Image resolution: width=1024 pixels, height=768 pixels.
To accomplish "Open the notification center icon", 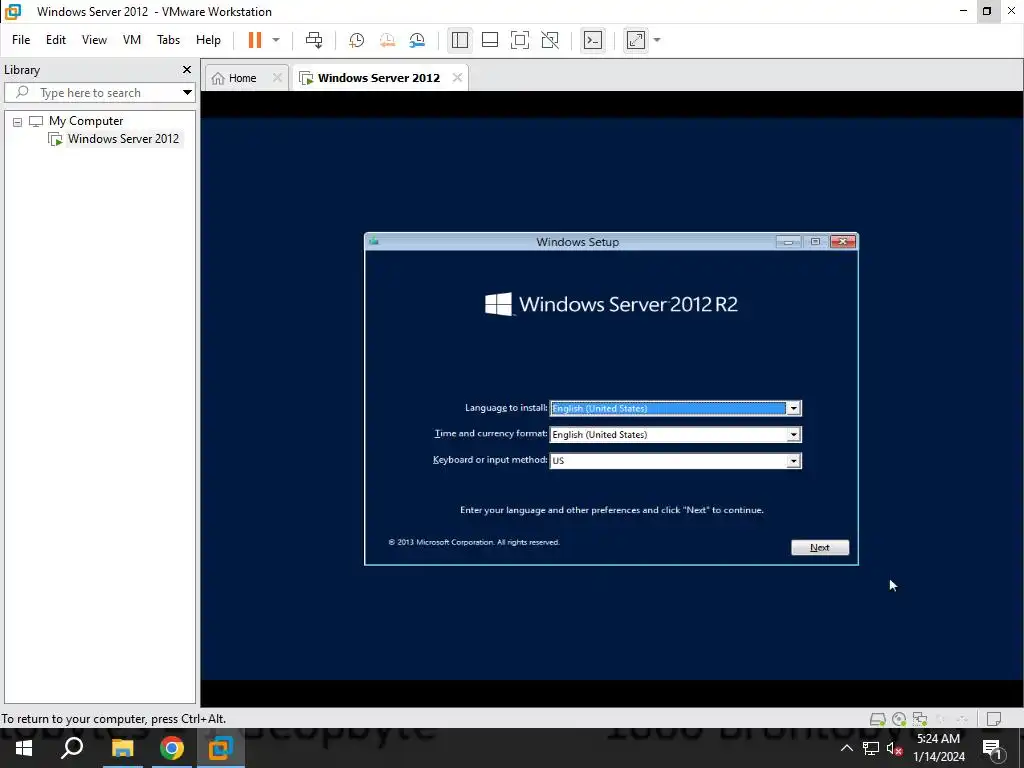I will click(x=993, y=748).
